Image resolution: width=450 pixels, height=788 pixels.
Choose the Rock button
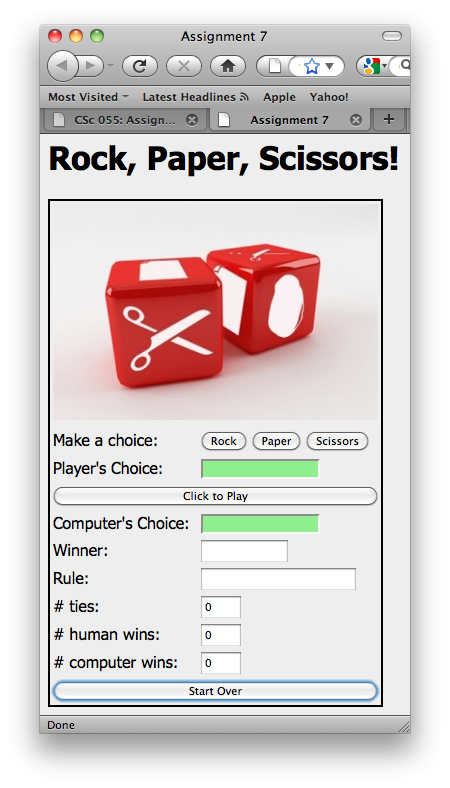224,441
